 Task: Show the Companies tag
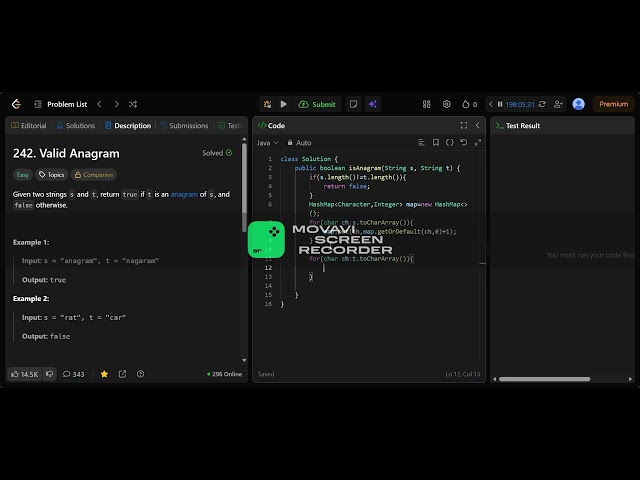(x=94, y=175)
